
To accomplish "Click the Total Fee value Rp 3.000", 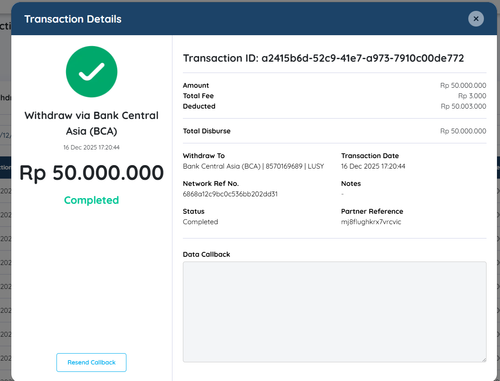I will pyautogui.click(x=472, y=96).
